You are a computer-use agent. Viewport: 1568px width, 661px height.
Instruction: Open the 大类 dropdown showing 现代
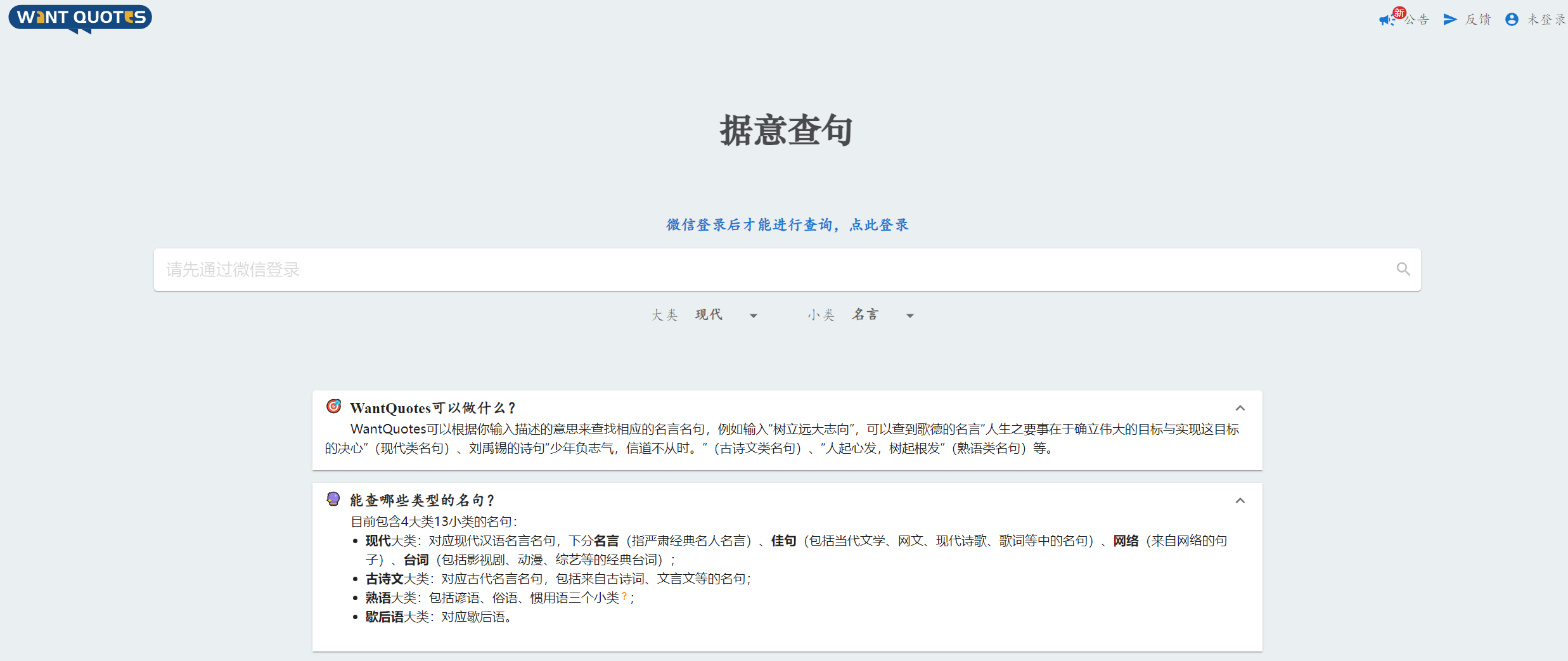point(726,315)
